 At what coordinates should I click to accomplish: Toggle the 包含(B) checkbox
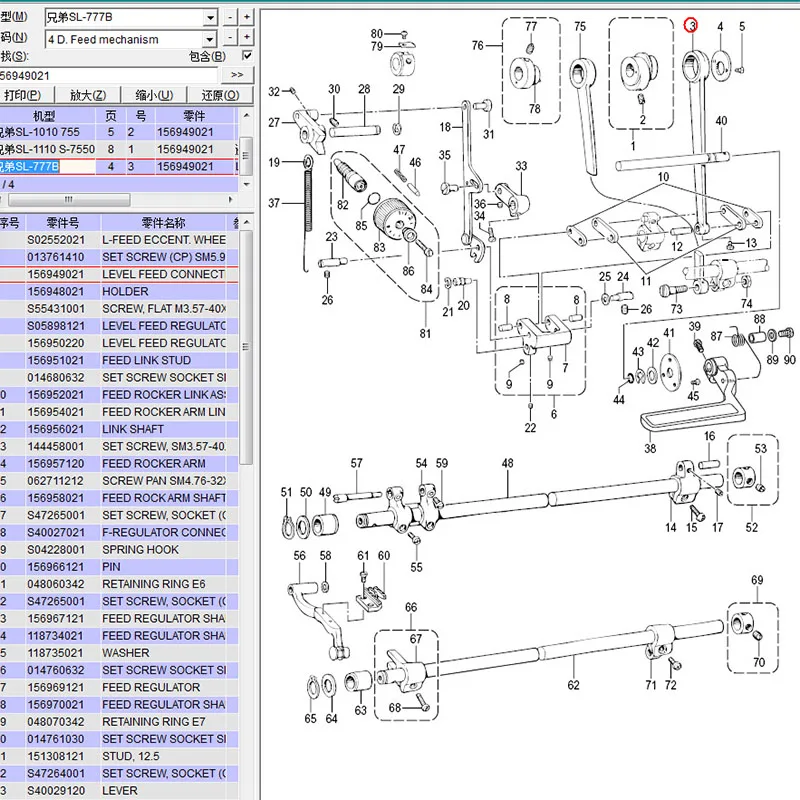(x=247, y=56)
